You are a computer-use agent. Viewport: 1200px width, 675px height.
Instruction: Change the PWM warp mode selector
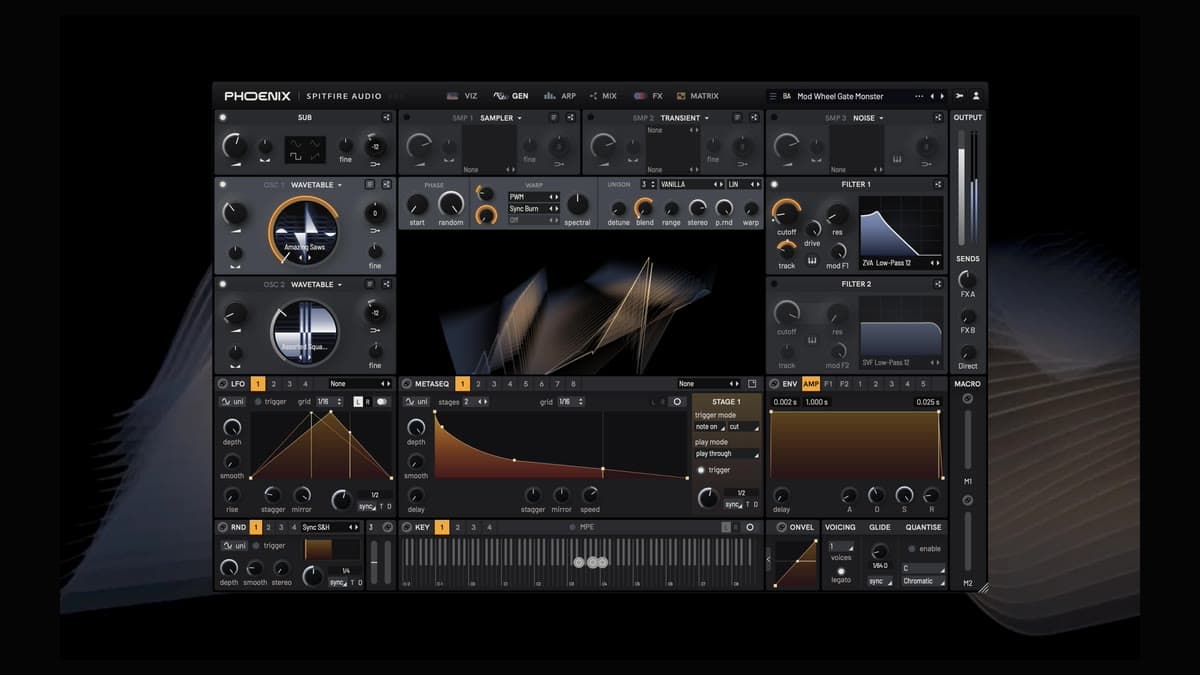coord(533,197)
